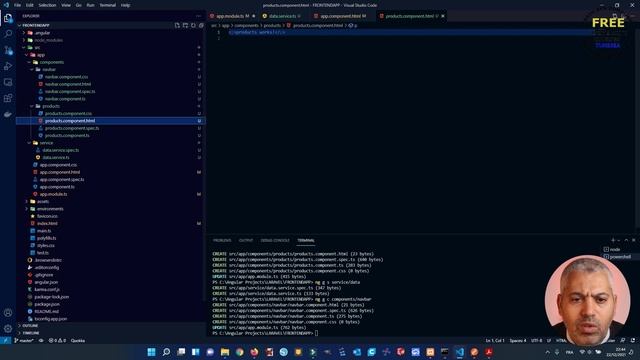This screenshot has width=640, height=360.
Task: Open Chrome from the taskbar
Action: coord(240,352)
